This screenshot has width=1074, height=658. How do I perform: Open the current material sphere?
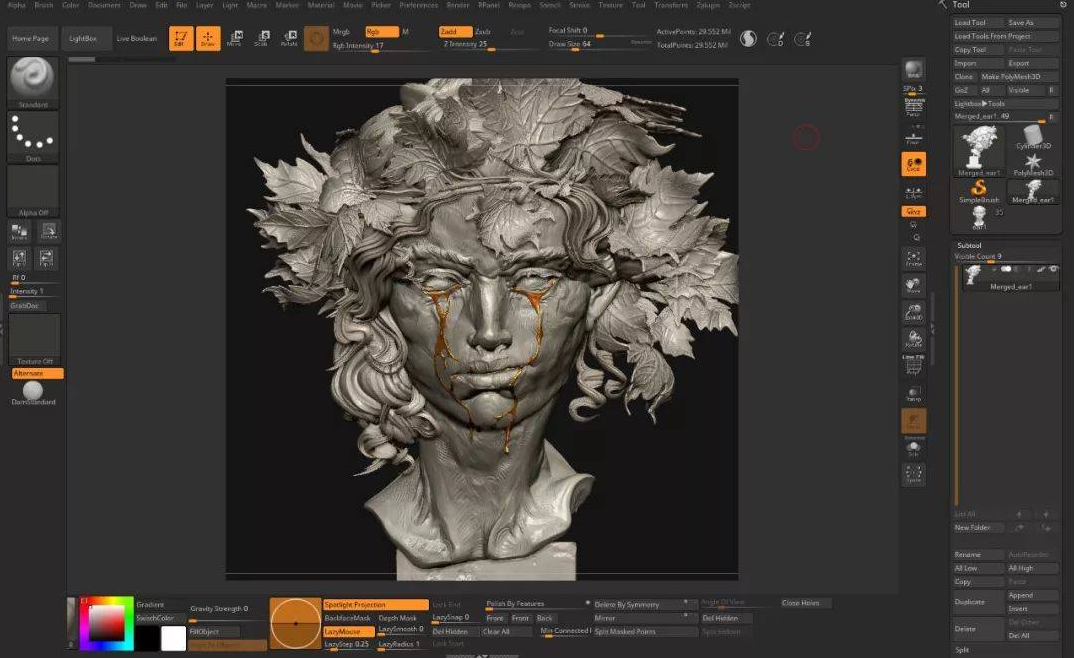[x=316, y=38]
